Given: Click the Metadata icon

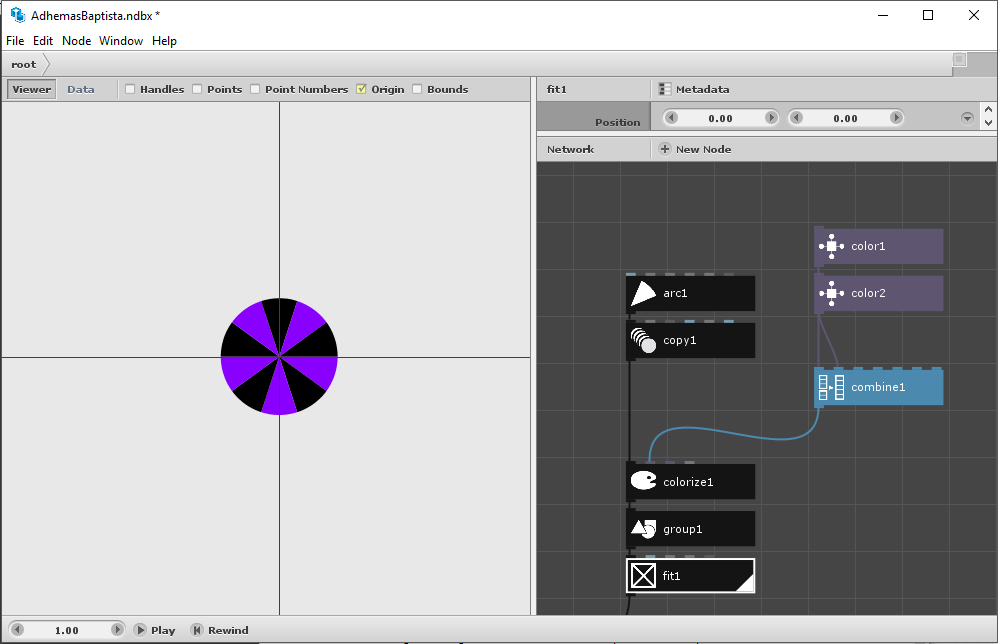Looking at the screenshot, I should pos(664,89).
